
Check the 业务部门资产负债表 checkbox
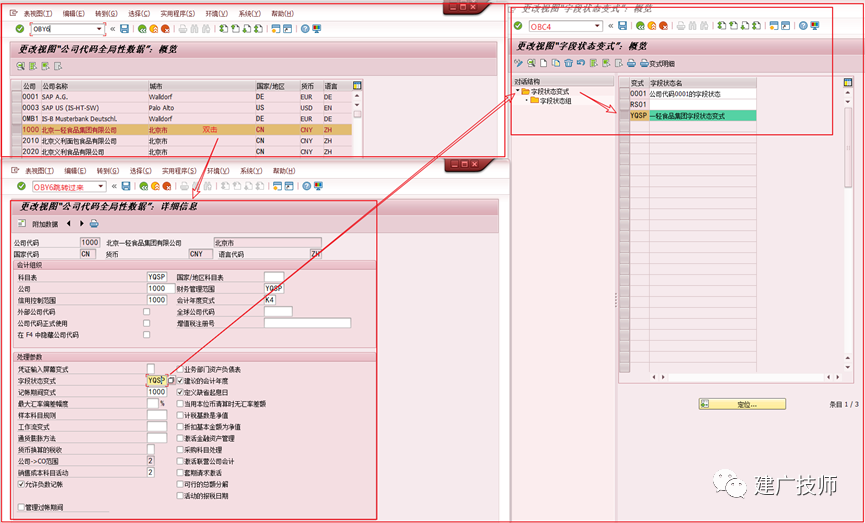click(x=180, y=369)
